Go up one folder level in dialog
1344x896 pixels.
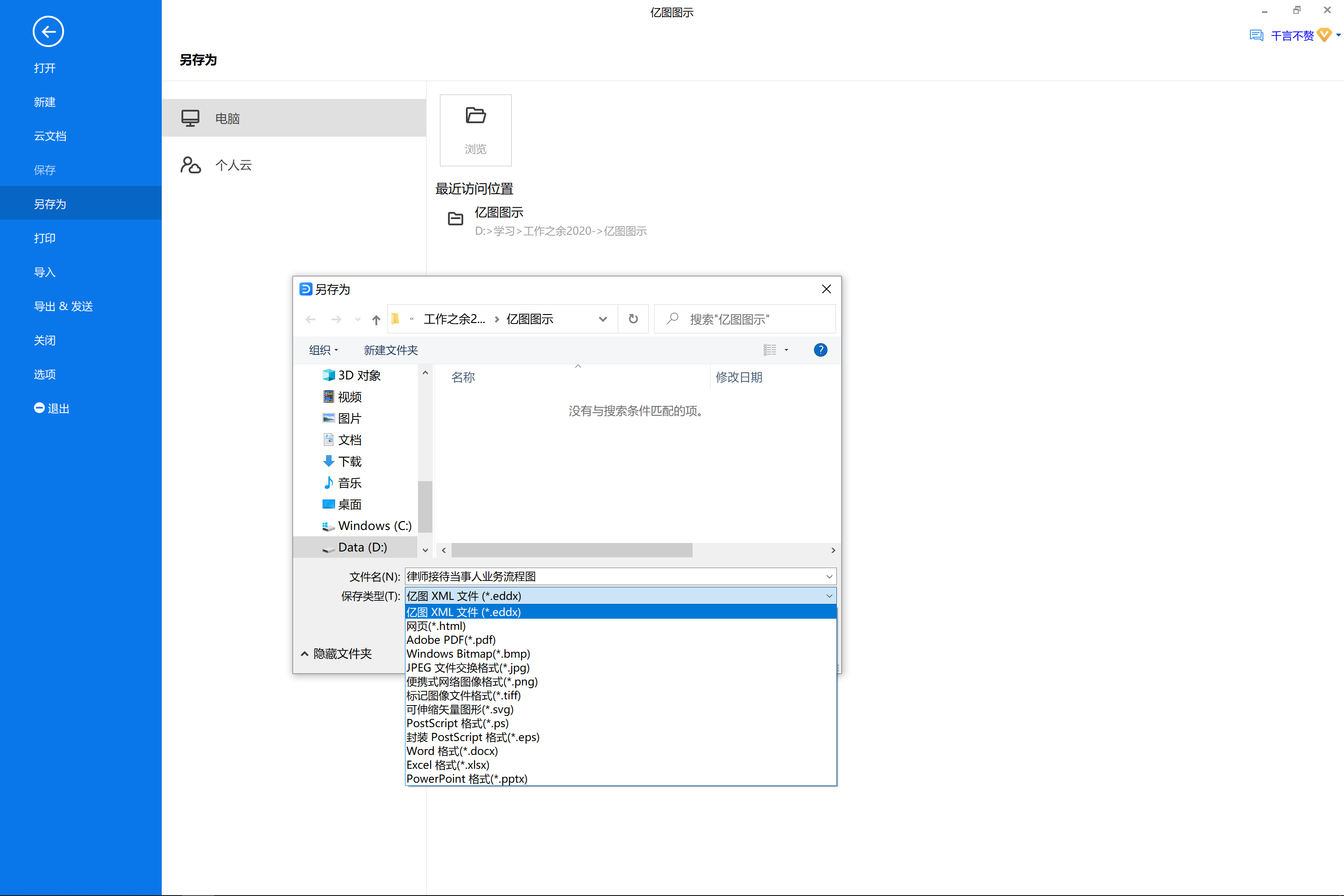pos(376,319)
